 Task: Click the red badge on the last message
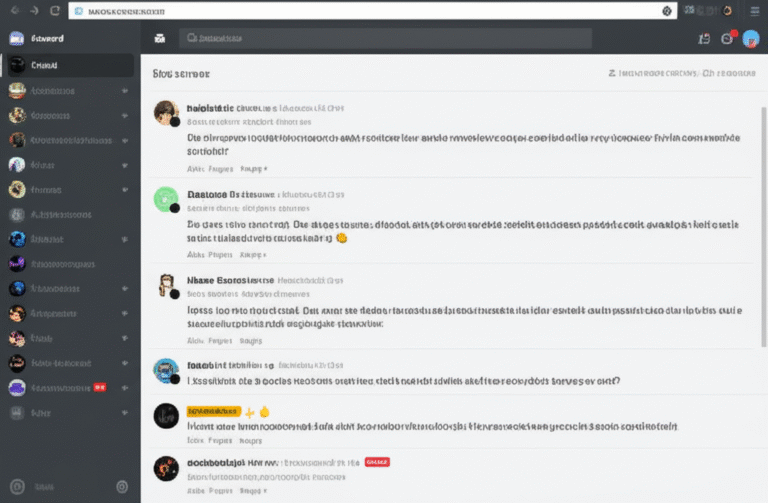(377, 462)
